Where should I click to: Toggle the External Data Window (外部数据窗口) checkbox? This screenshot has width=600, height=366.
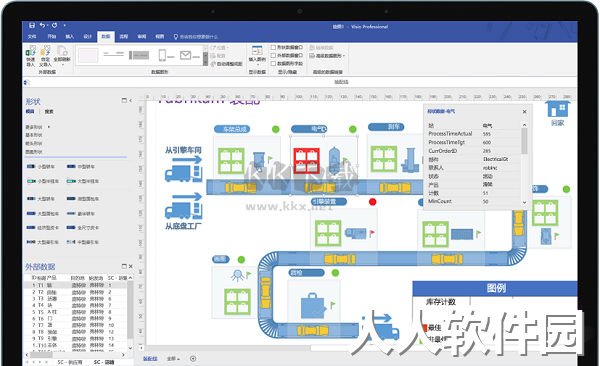coord(273,56)
